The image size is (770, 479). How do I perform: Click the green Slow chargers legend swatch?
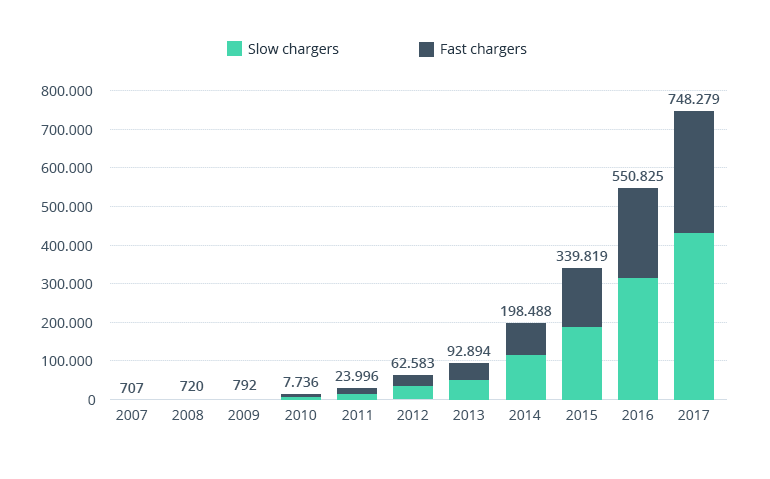pos(235,49)
